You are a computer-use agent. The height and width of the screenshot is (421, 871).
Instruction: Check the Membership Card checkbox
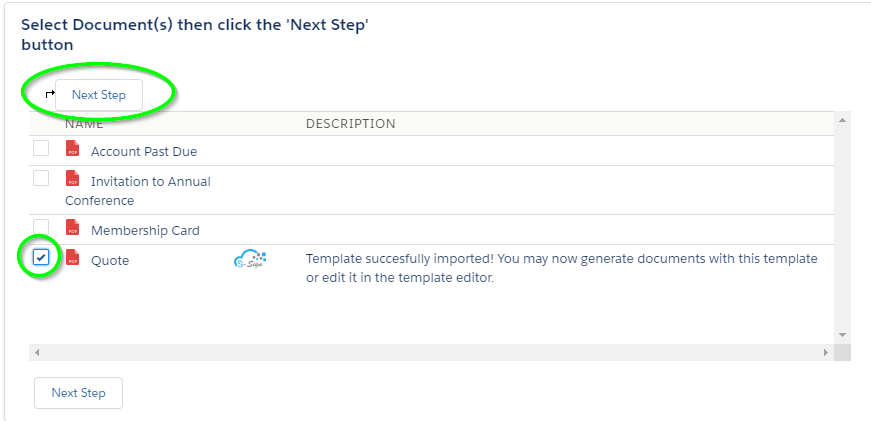41,226
